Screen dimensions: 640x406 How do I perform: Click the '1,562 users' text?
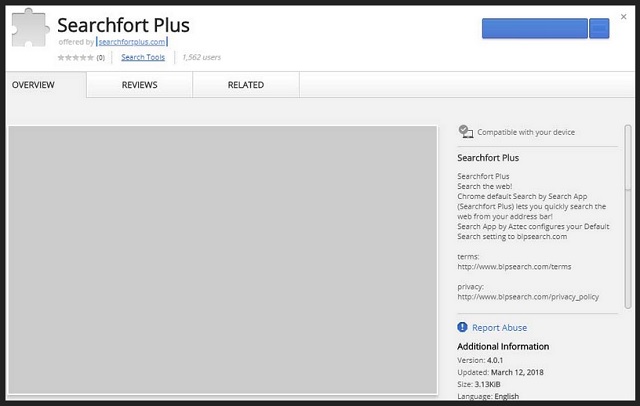pos(202,57)
